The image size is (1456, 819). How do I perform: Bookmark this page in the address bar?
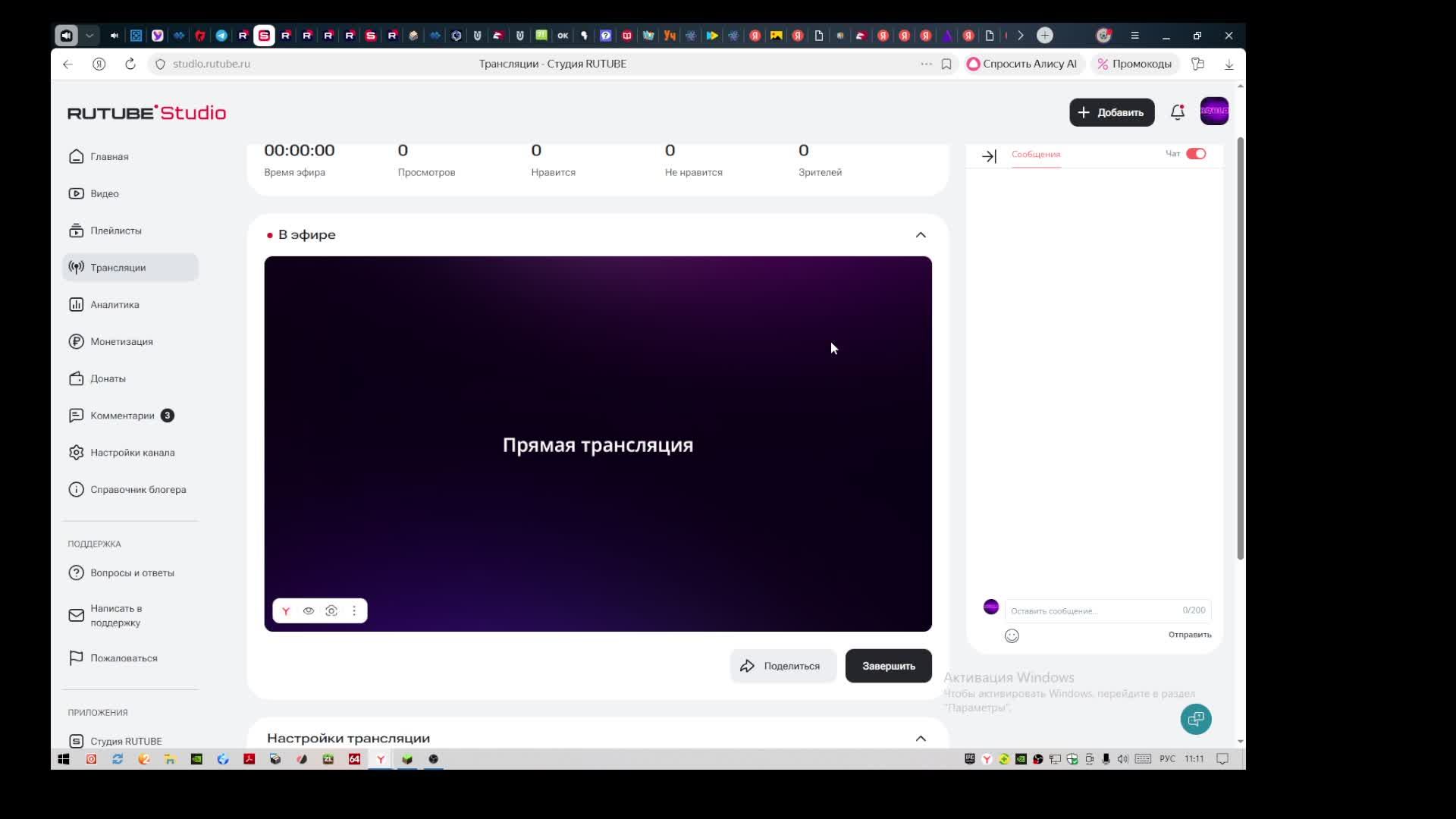point(946,64)
